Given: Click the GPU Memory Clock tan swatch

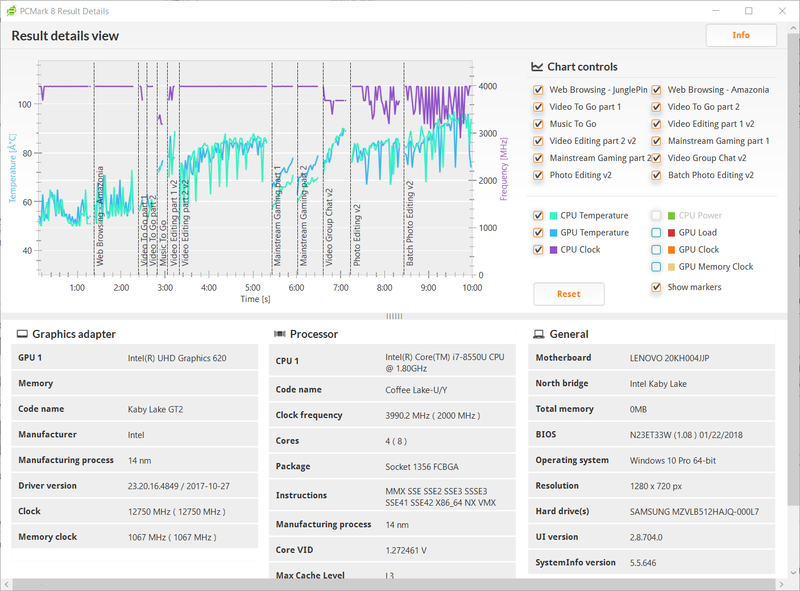Looking at the screenshot, I should (x=671, y=267).
